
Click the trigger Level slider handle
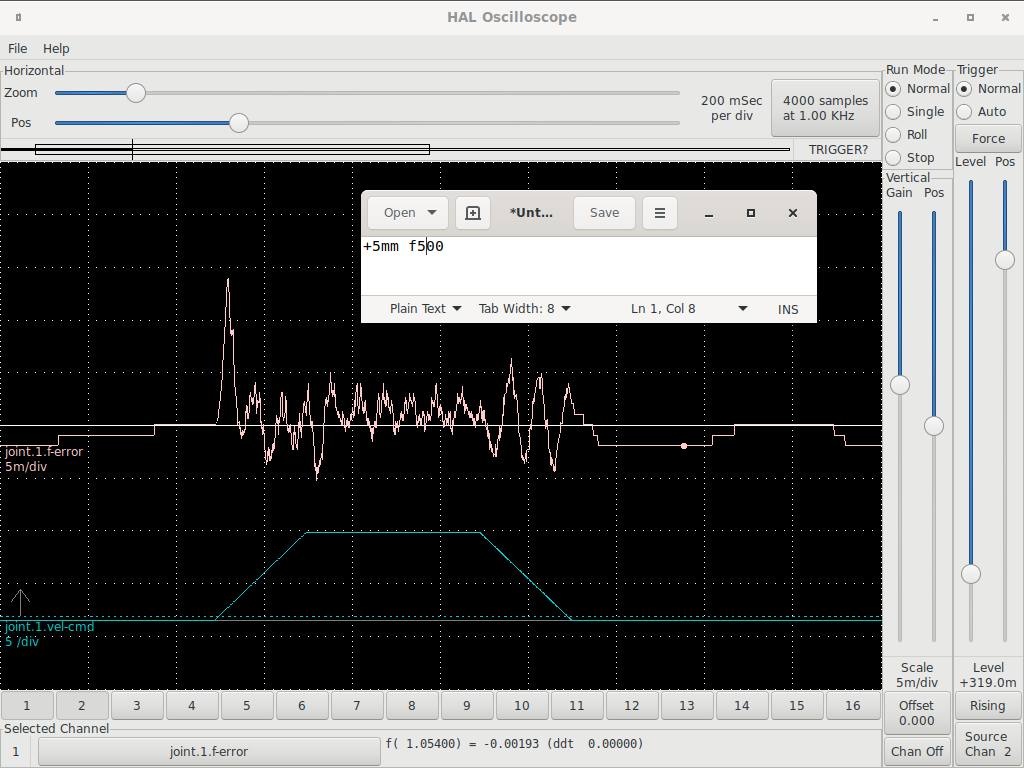point(971,574)
